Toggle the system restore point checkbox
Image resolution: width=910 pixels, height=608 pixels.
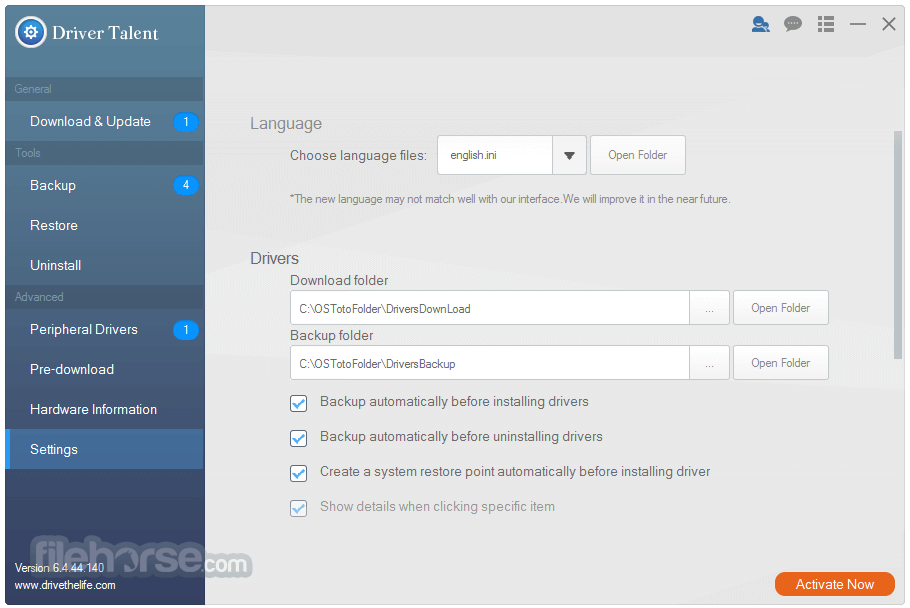coord(298,473)
